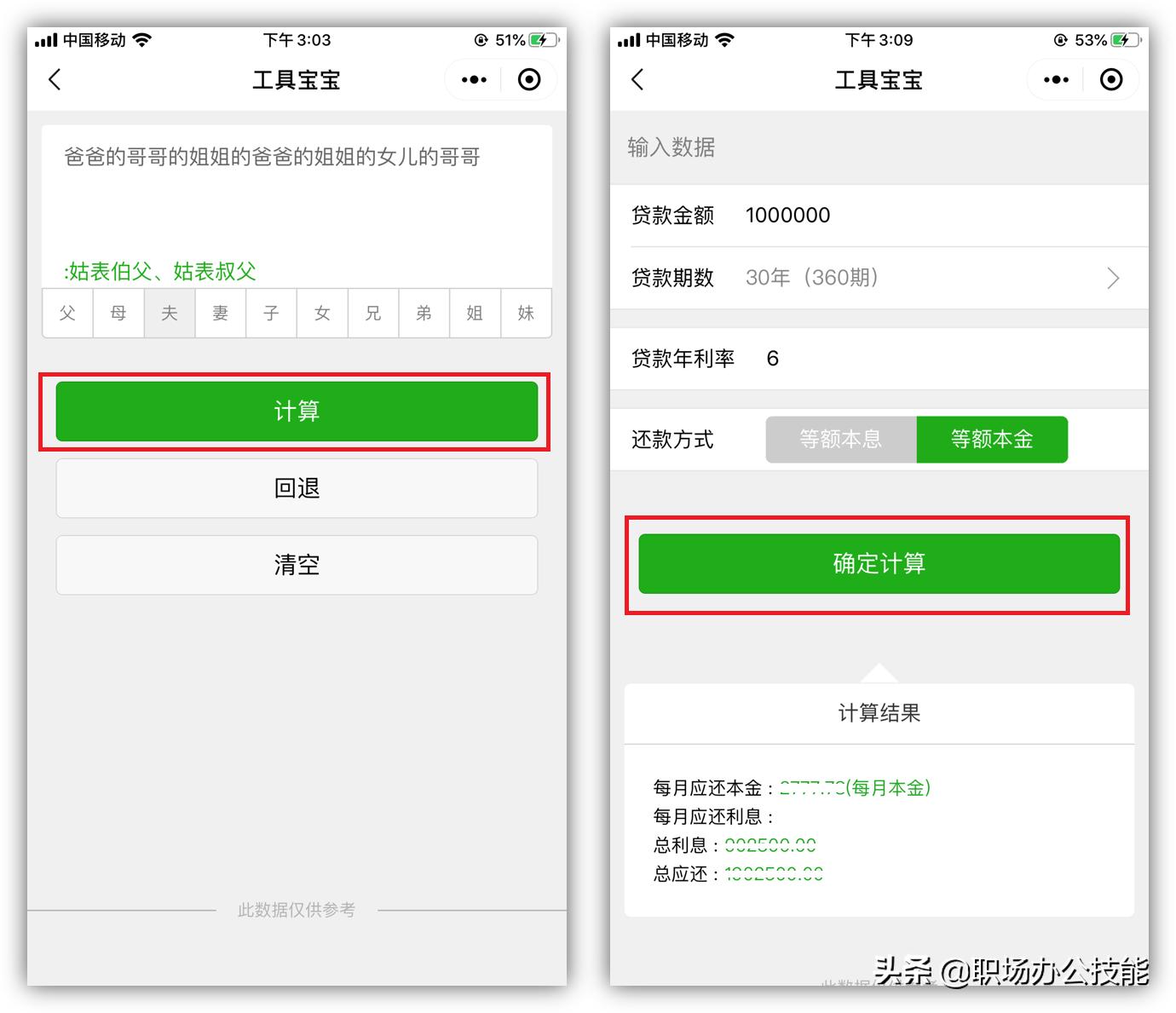Click the 确定计算 button
This screenshot has height=1013, width=1176.
tap(879, 564)
